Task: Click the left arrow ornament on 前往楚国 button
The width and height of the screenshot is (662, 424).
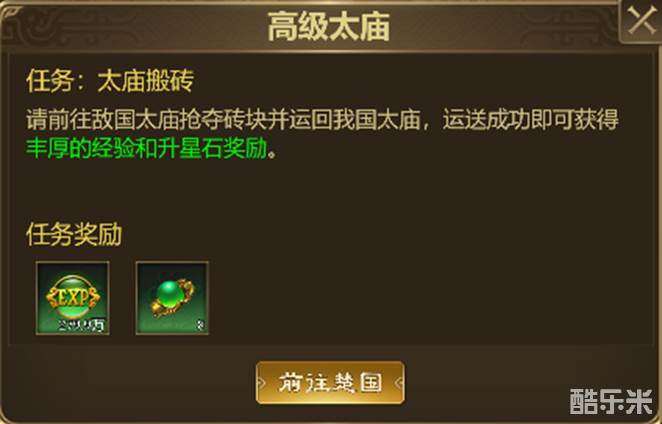Action: pos(261,383)
